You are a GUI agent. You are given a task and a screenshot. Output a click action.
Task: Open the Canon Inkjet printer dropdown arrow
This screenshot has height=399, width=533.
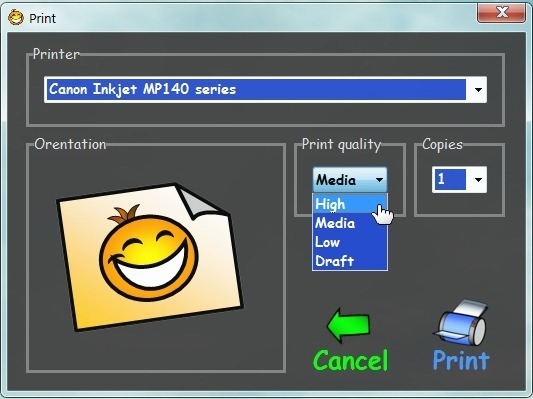(478, 90)
